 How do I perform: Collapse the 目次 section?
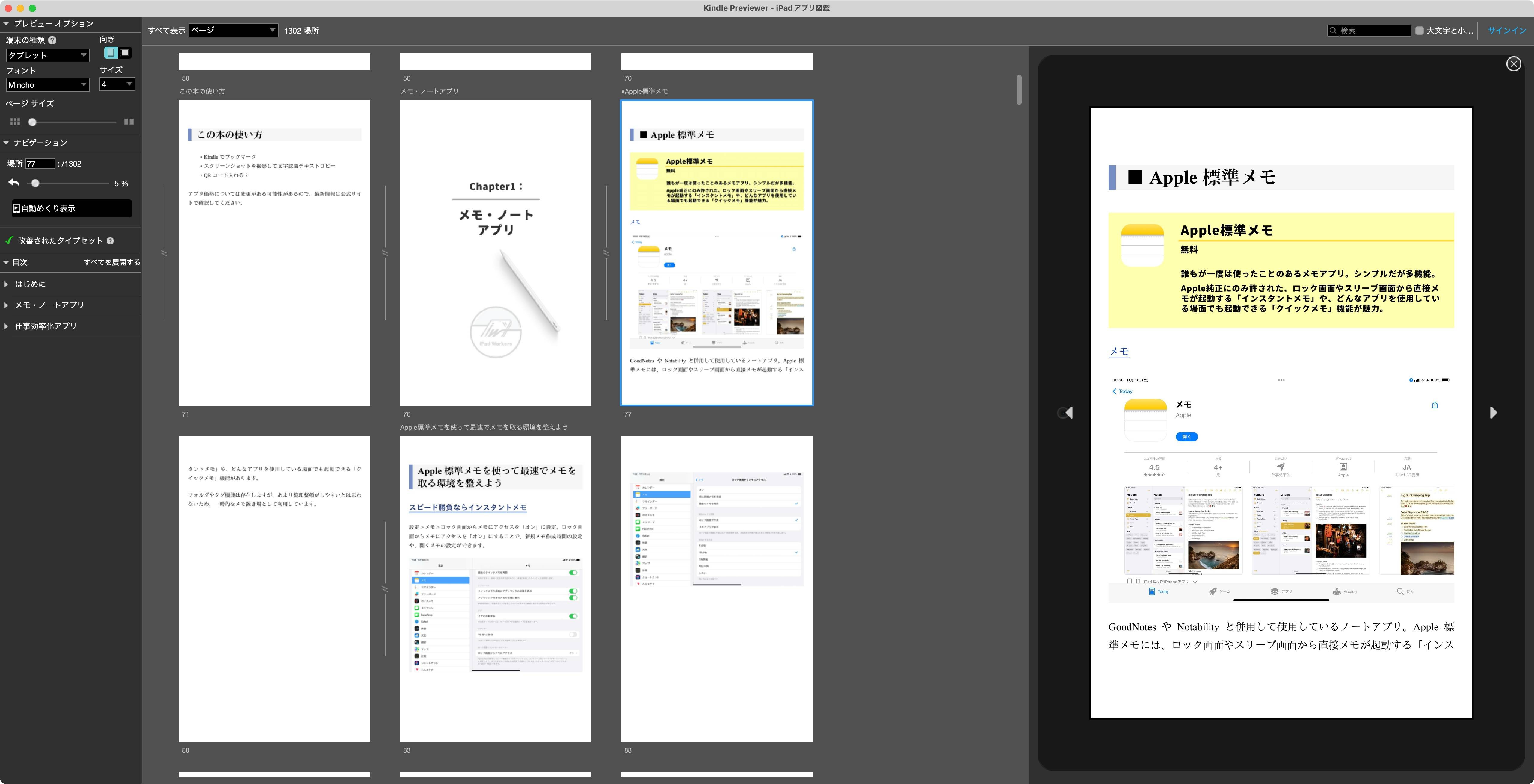tap(6, 262)
